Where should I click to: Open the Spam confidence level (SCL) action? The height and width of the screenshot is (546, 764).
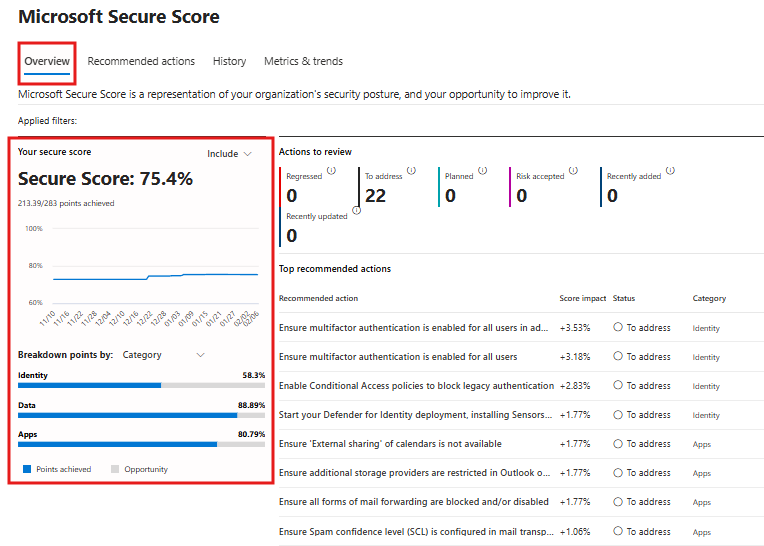pos(416,531)
